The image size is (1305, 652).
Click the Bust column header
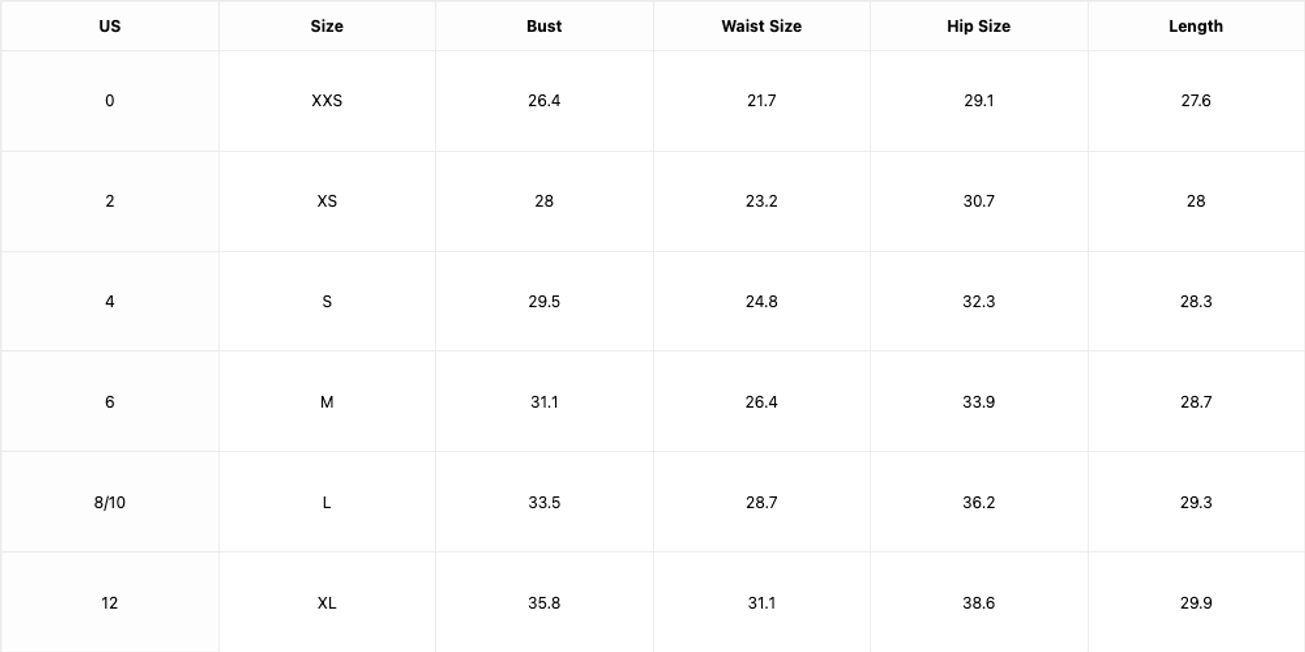[544, 27]
